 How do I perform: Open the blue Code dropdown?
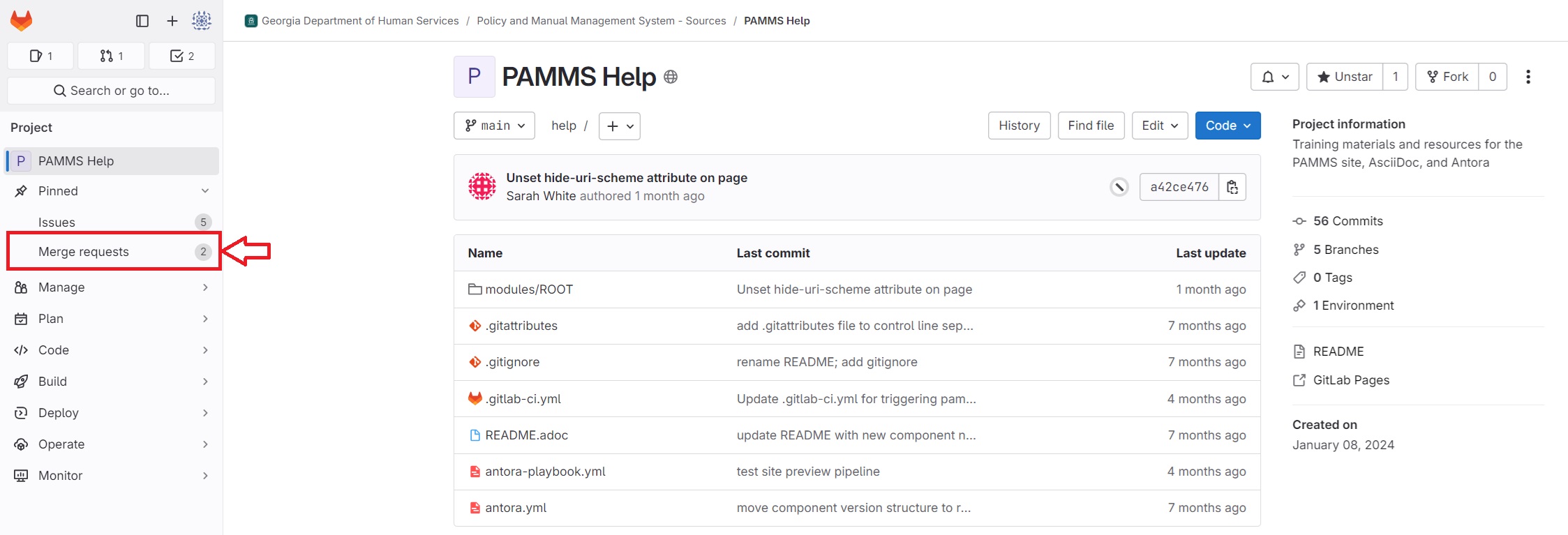click(x=1228, y=126)
